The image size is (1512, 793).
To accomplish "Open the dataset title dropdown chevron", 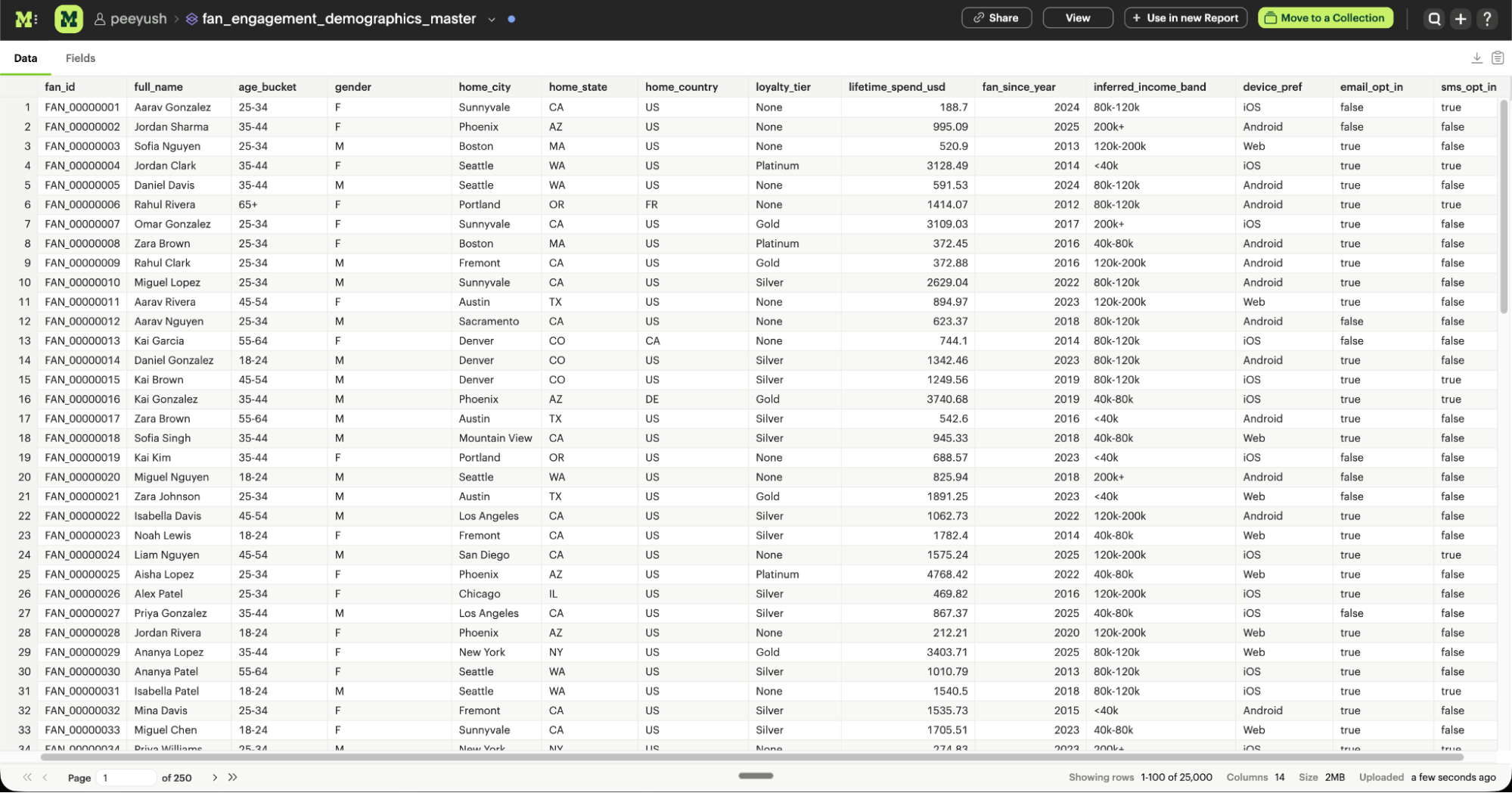I will tap(491, 20).
